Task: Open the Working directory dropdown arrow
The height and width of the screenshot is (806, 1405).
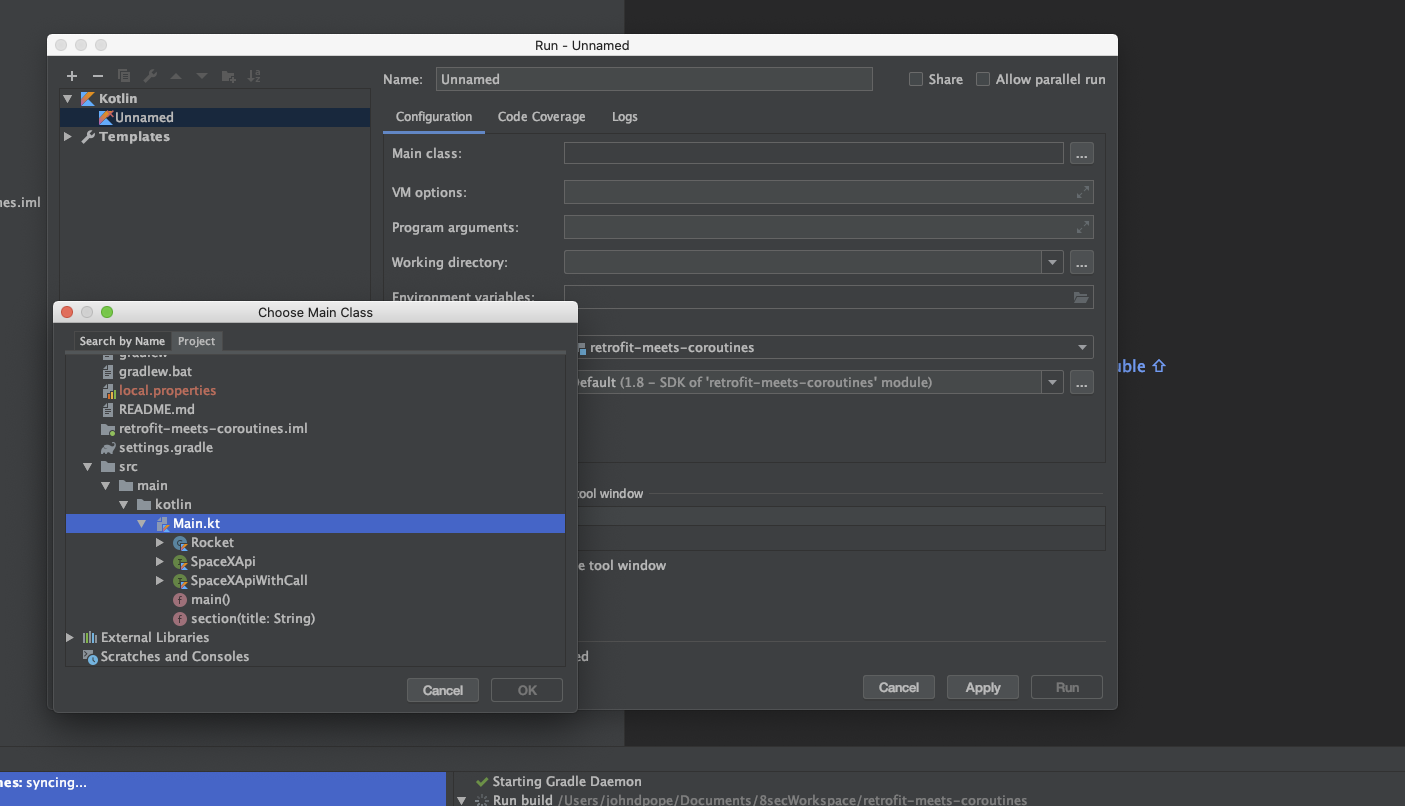Action: (1052, 263)
